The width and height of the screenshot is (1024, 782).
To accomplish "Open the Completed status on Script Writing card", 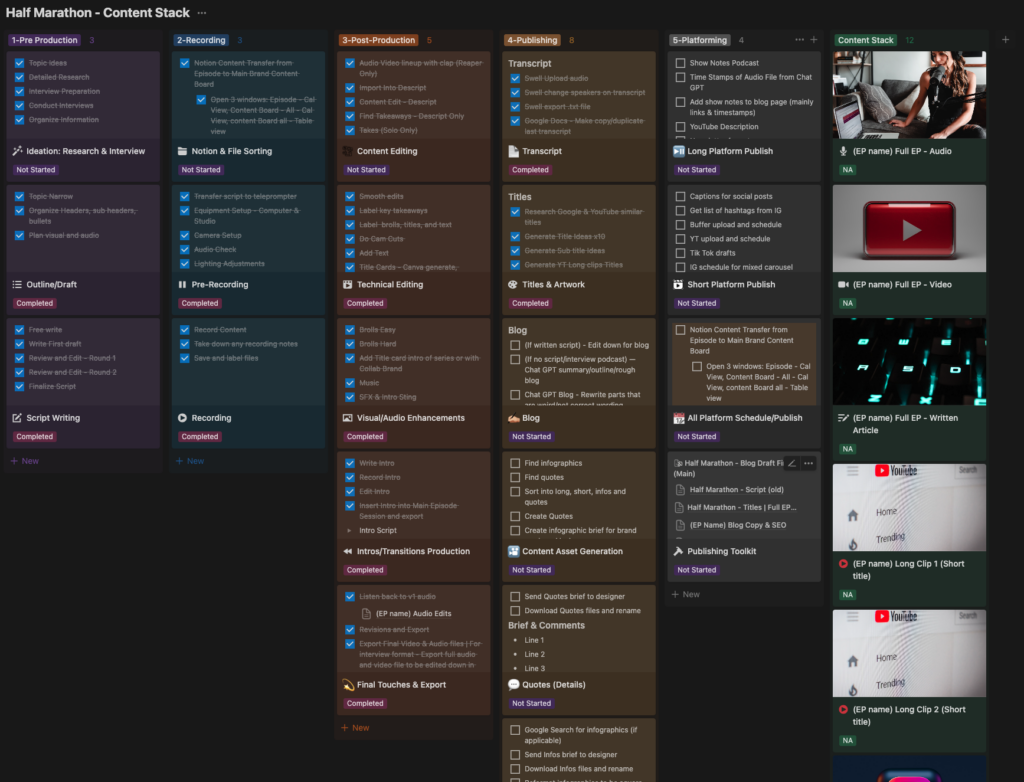I will pyautogui.click(x=34, y=437).
